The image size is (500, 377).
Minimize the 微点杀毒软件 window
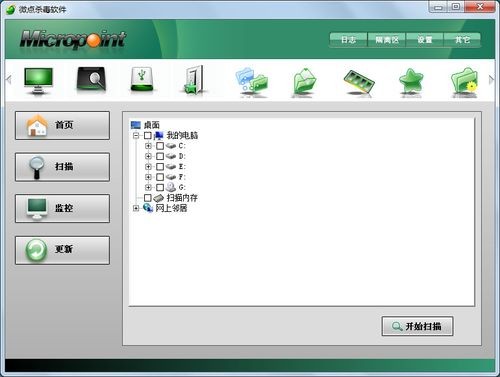tap(438, 7)
